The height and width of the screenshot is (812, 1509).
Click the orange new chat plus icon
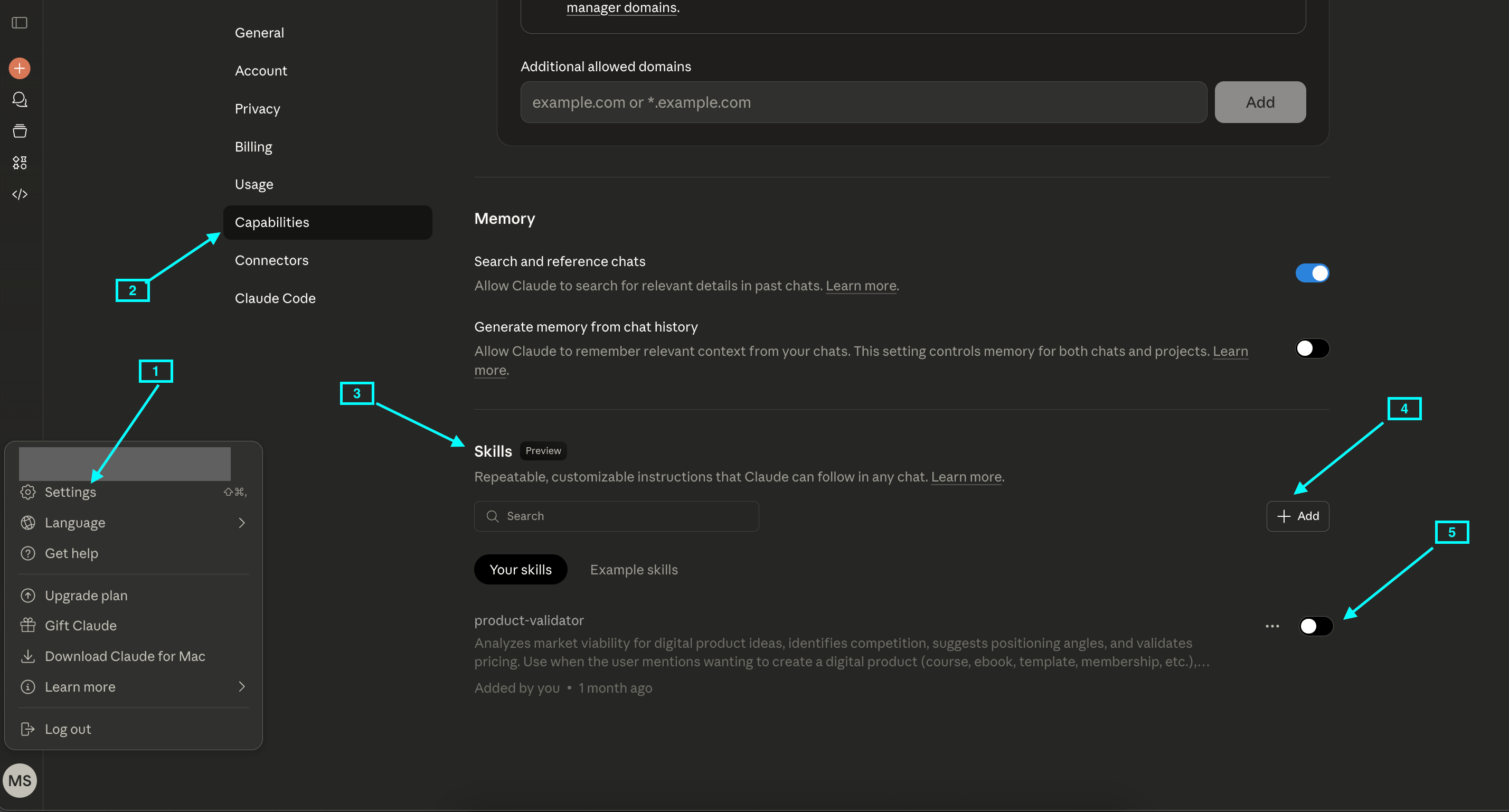[x=20, y=69]
